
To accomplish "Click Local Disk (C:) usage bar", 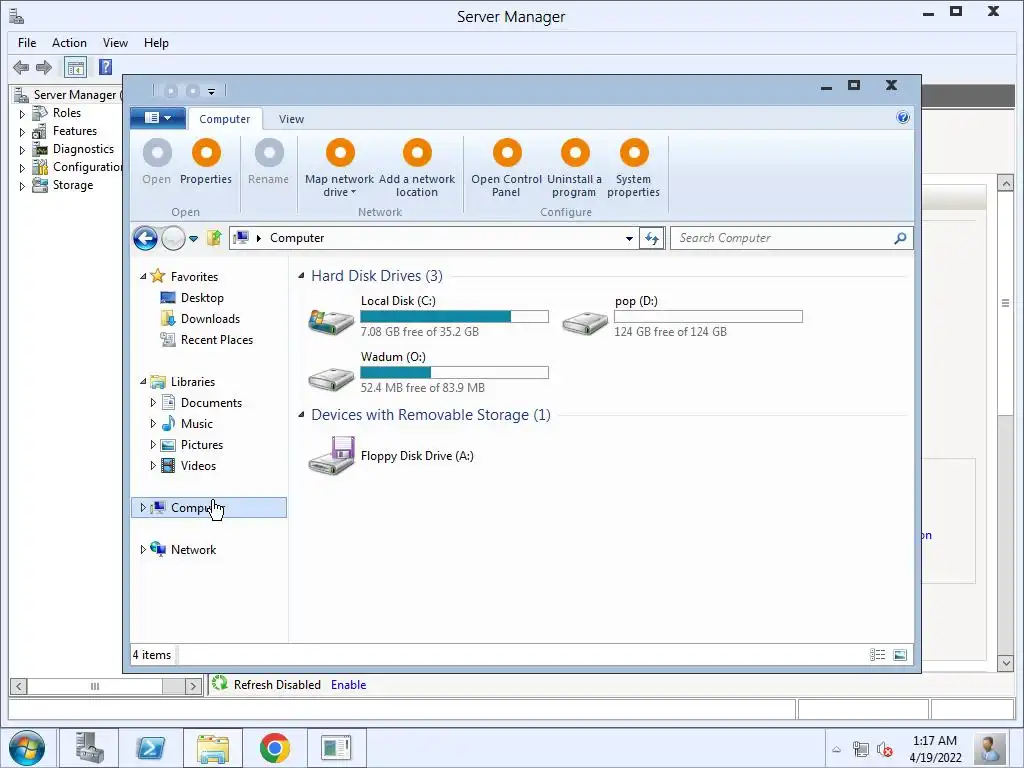I will 455,317.
